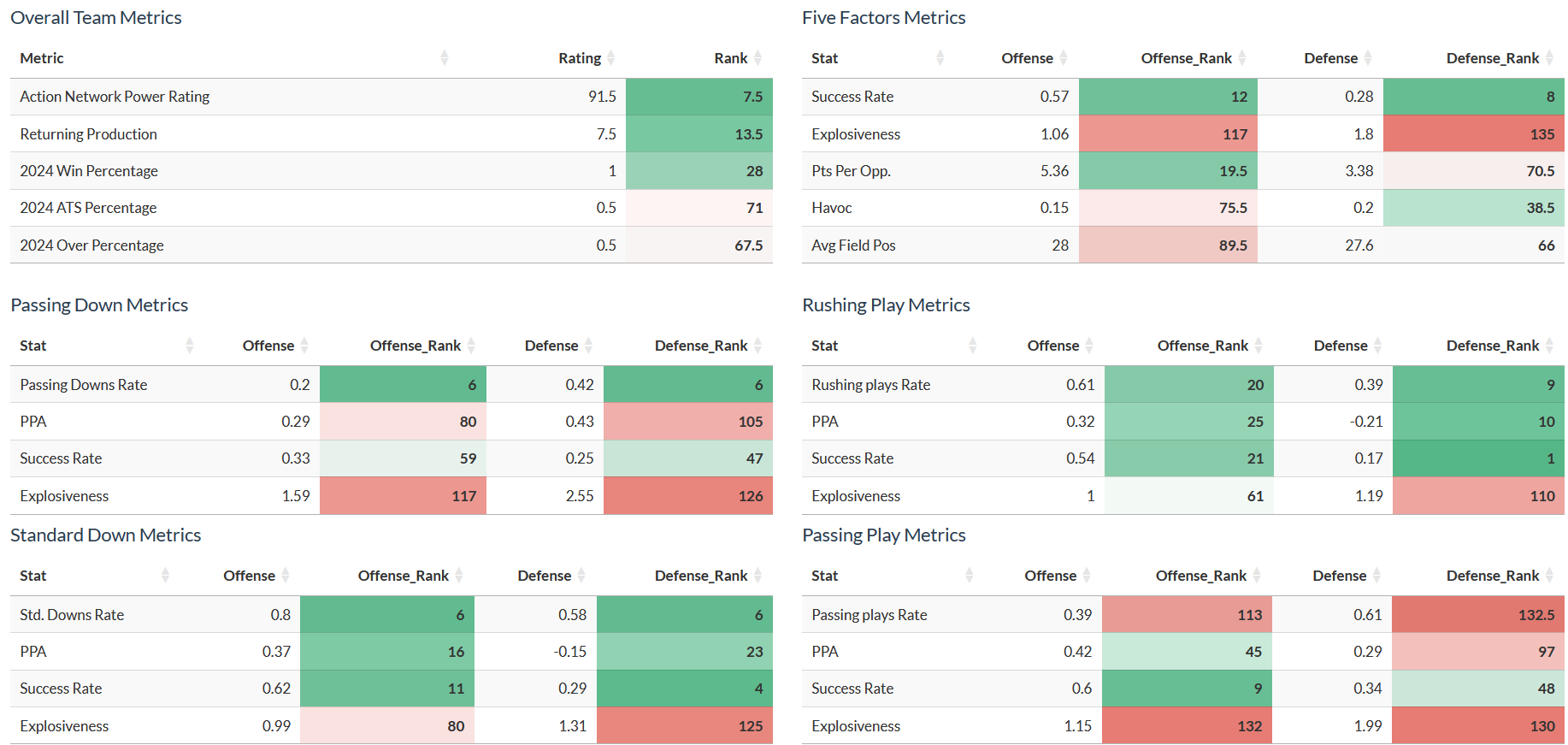Click Standard Down Metrics Defense header text
The width and height of the screenshot is (1568, 745).
(x=544, y=576)
